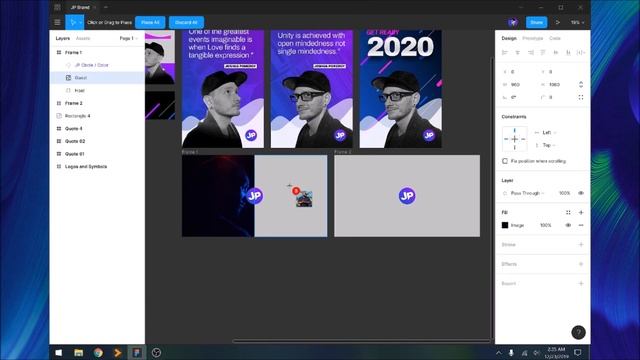The image size is (640, 360).
Task: Click Align Left icon in Design panel
Action: point(505,53)
